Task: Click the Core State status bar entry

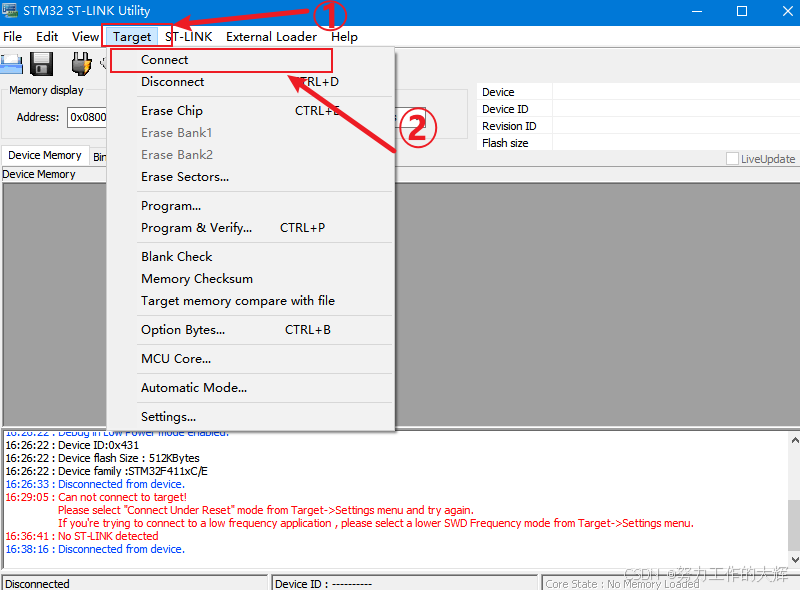Action: pos(670,583)
